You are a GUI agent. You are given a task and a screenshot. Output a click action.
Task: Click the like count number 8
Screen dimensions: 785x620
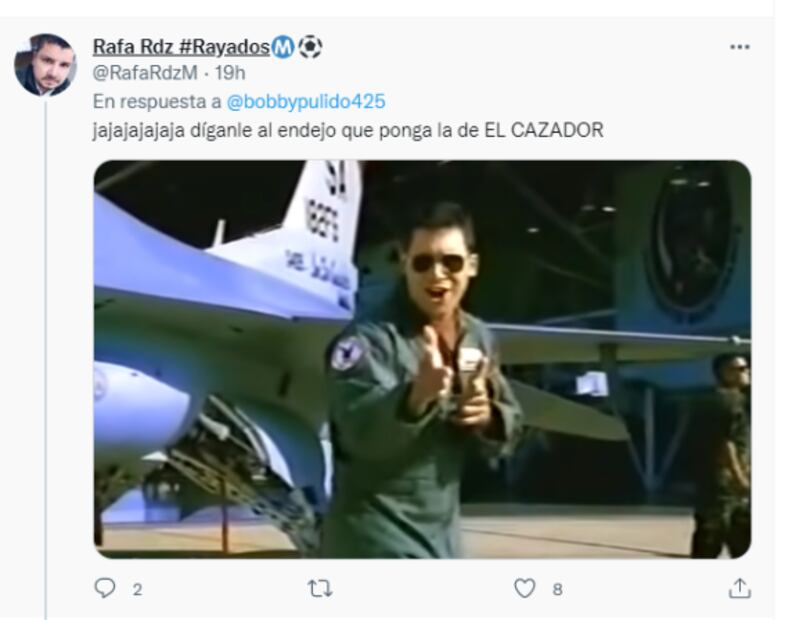[557, 589]
